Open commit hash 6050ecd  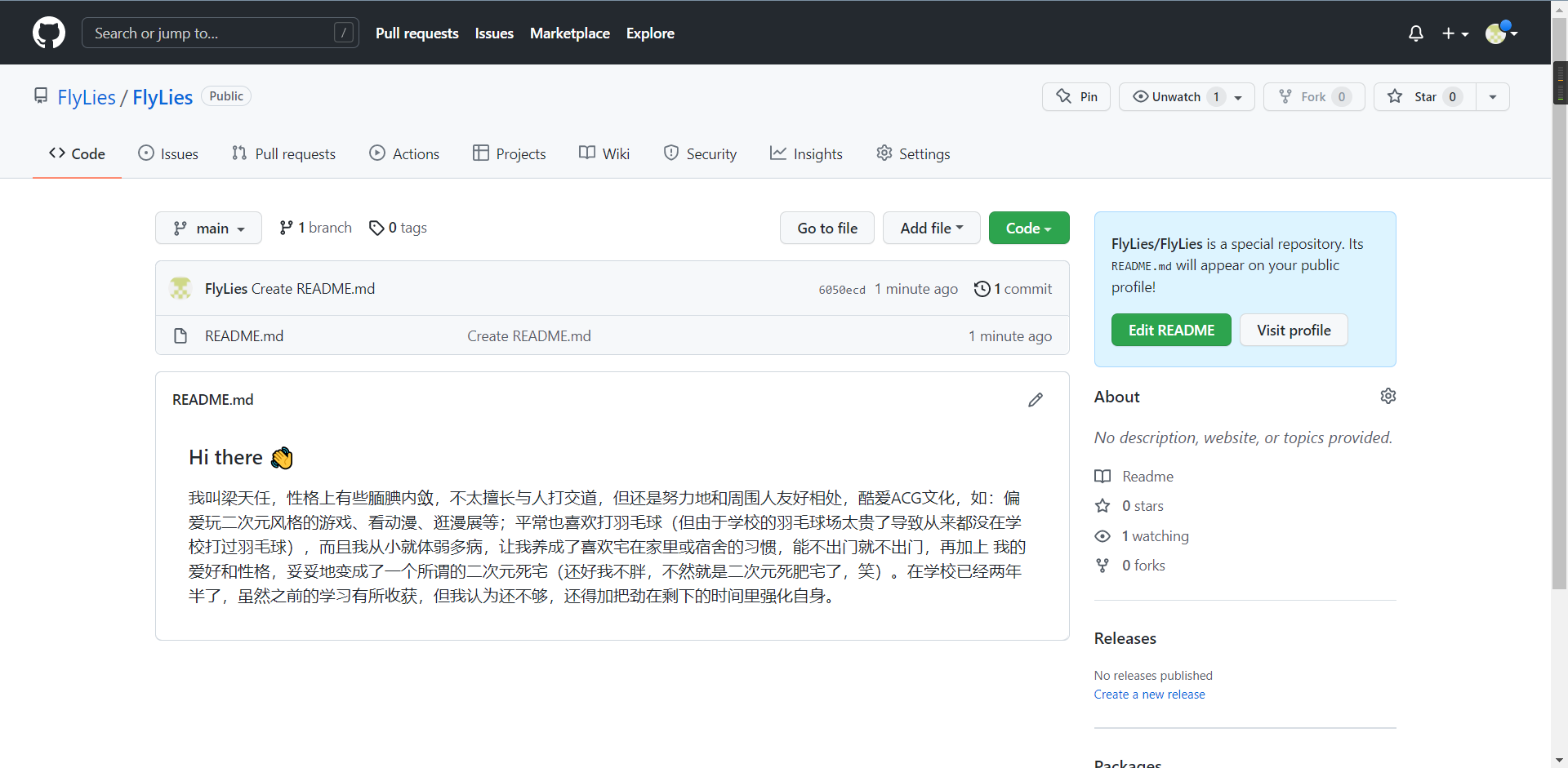point(842,290)
